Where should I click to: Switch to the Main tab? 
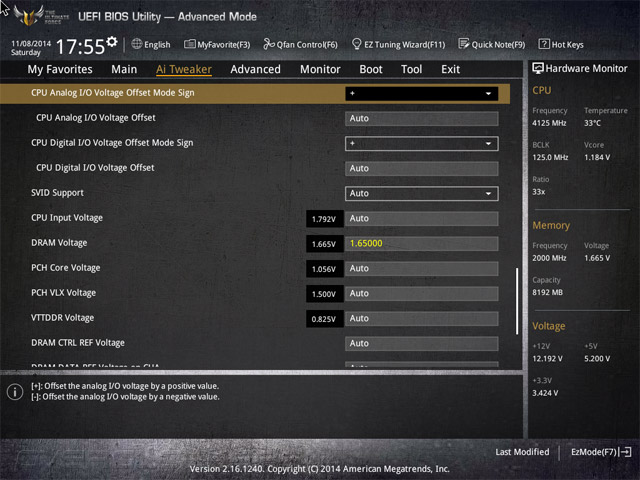(124, 69)
